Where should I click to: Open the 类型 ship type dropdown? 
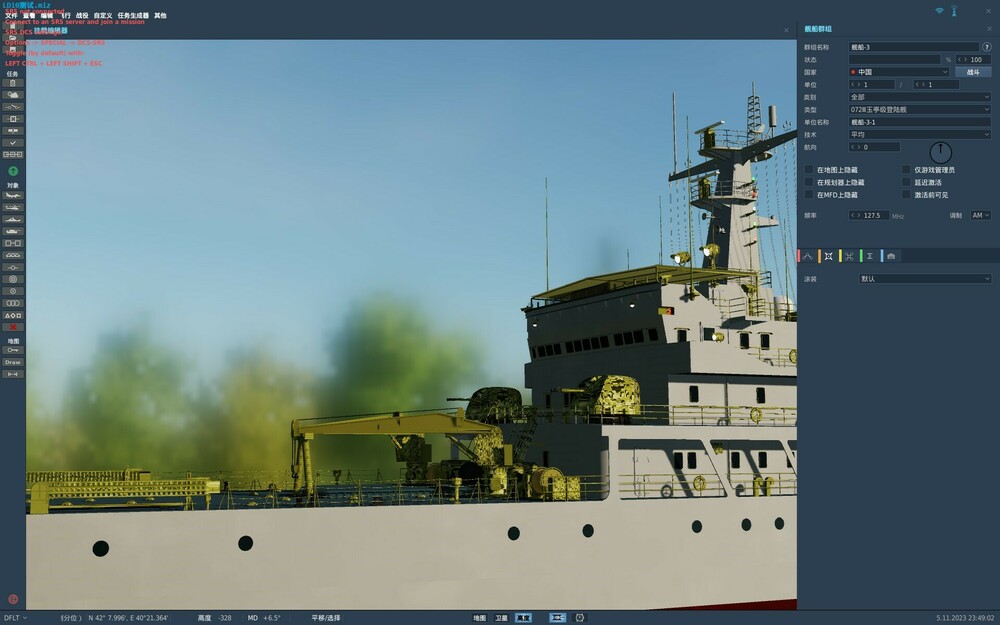click(x=920, y=110)
